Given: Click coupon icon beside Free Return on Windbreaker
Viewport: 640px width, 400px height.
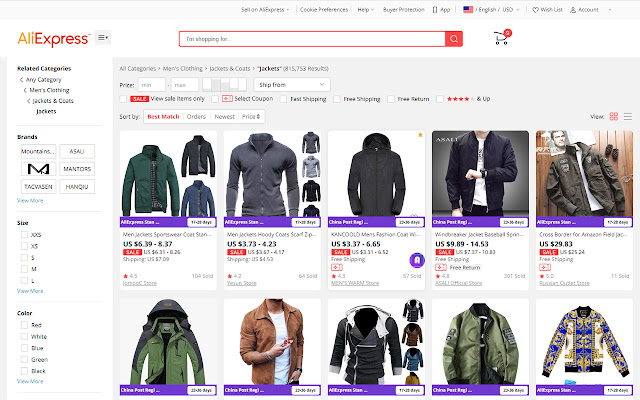Looking at the screenshot, I should click(441, 267).
